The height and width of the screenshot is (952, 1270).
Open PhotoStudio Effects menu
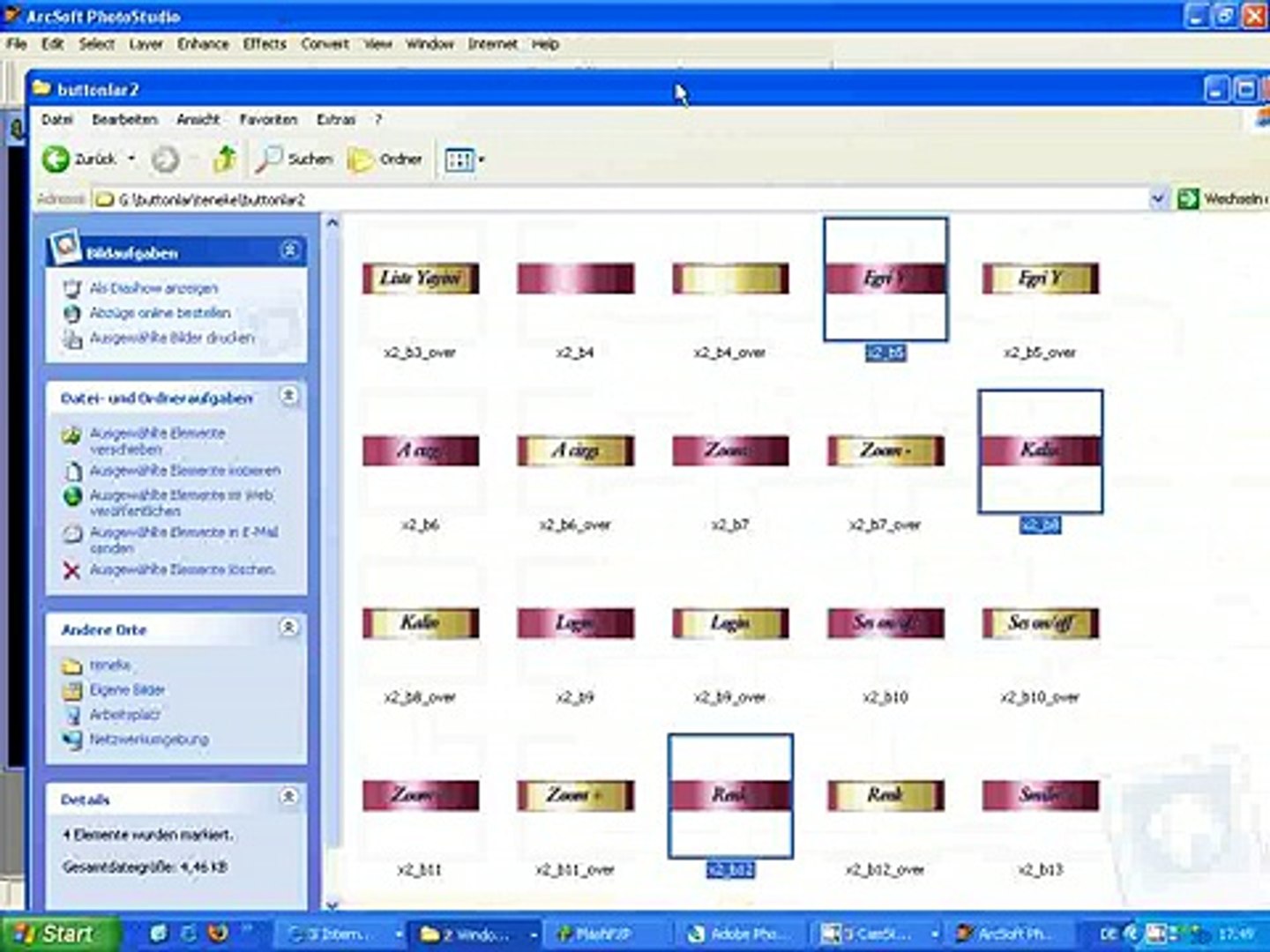[x=265, y=43]
